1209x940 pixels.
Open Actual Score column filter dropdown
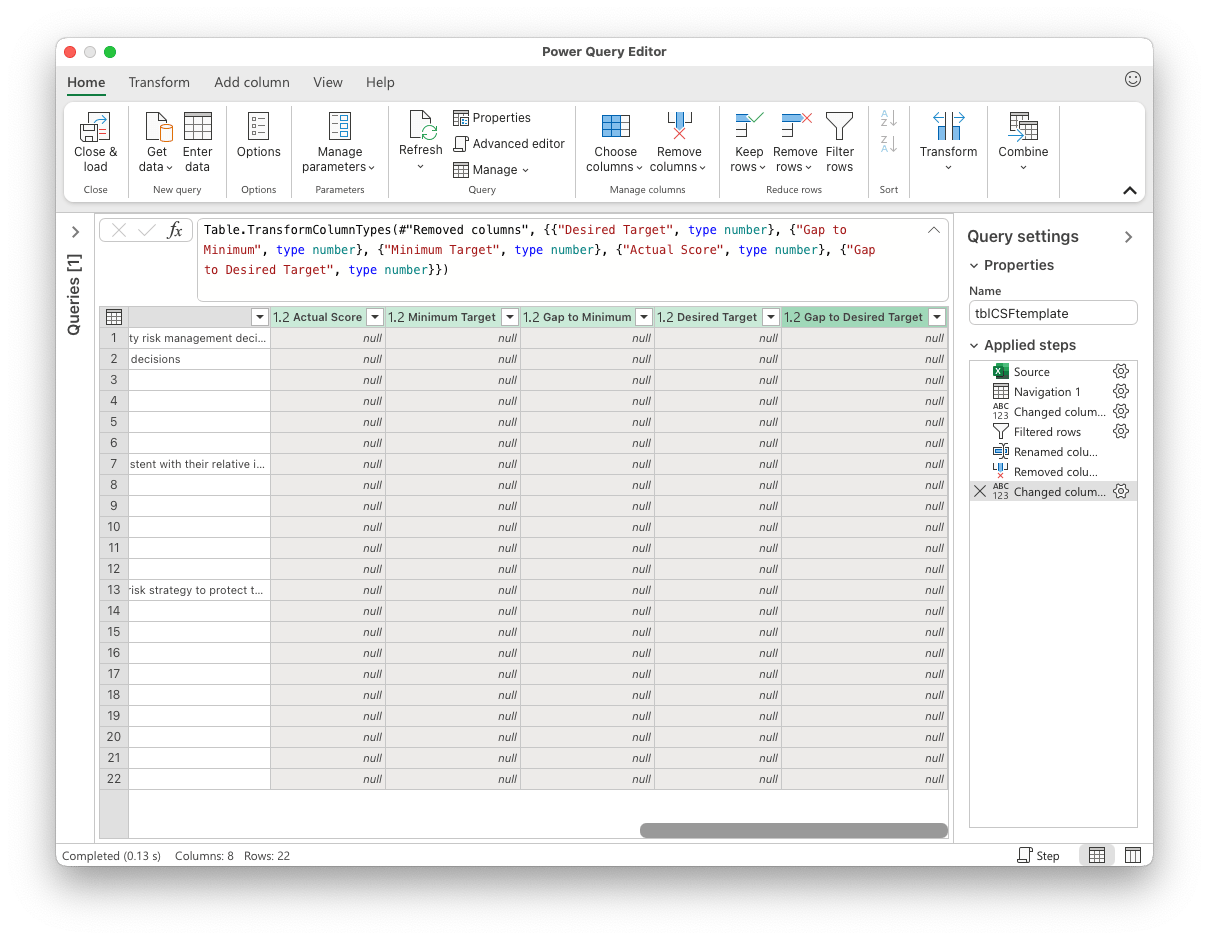pos(375,317)
